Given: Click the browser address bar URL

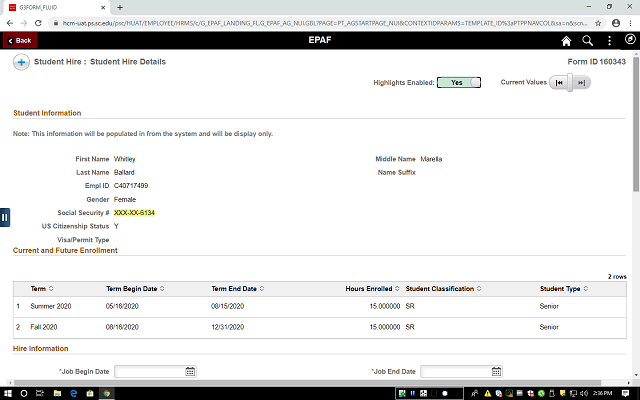Looking at the screenshot, I should 324,23.
